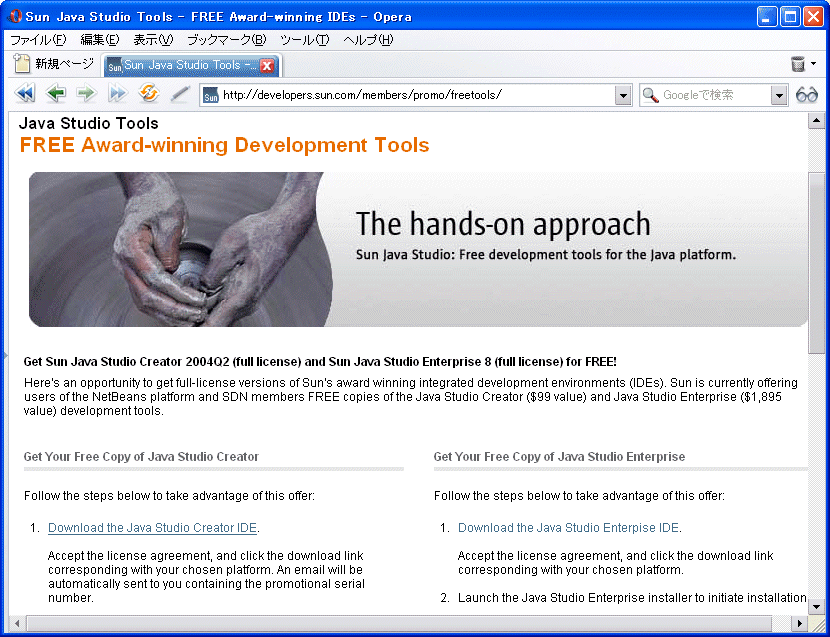Open the ファイル(F) menu

[x=38, y=40]
